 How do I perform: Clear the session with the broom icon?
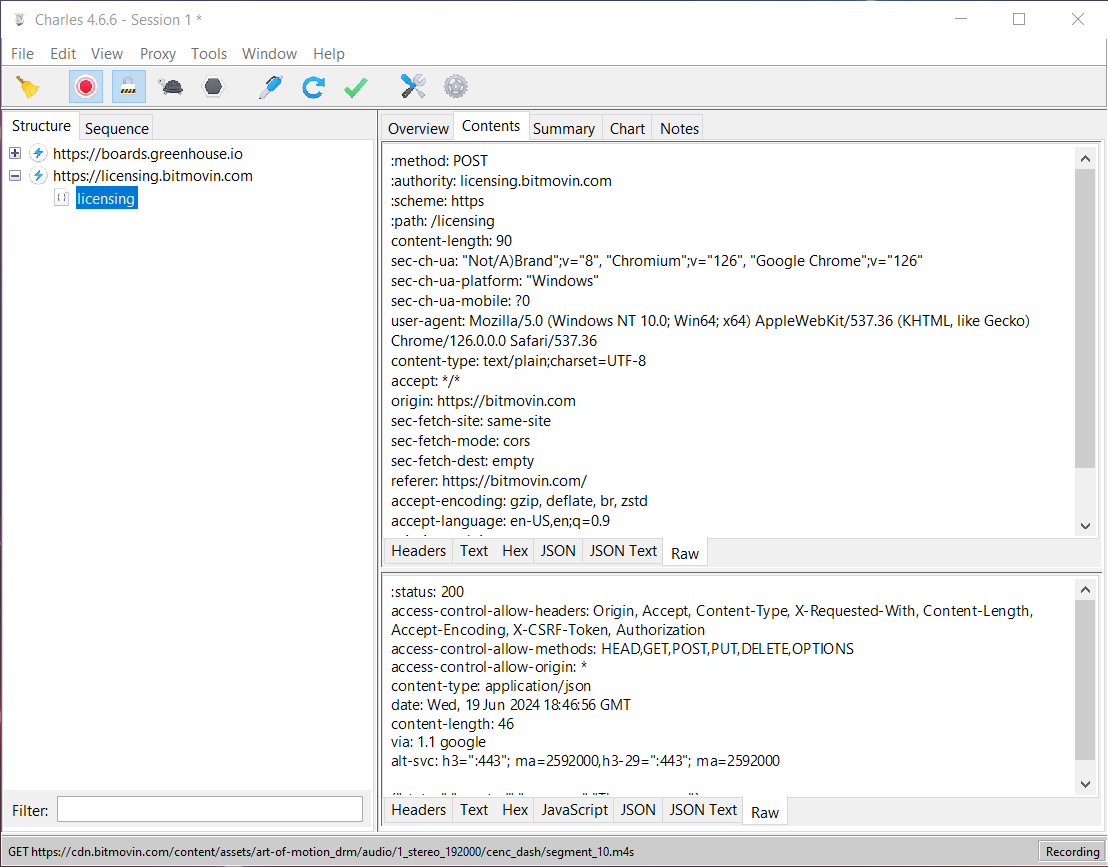click(x=28, y=87)
